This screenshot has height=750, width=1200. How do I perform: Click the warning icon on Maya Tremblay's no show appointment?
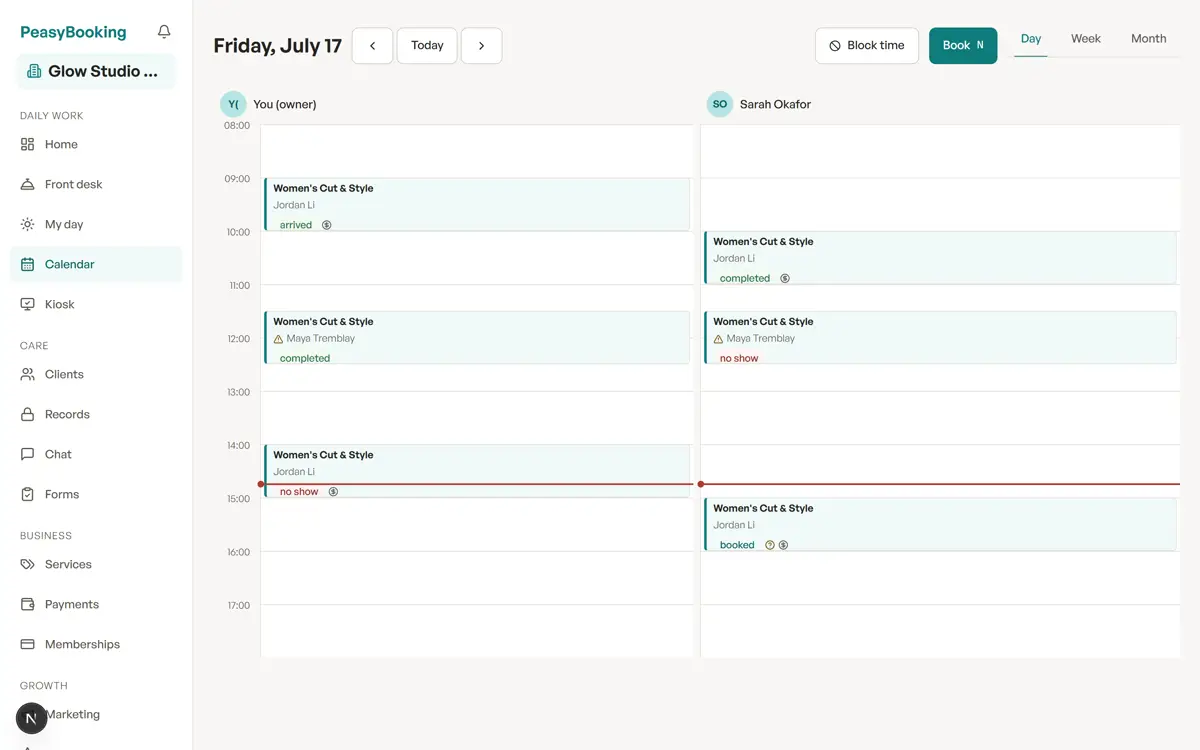[719, 339]
